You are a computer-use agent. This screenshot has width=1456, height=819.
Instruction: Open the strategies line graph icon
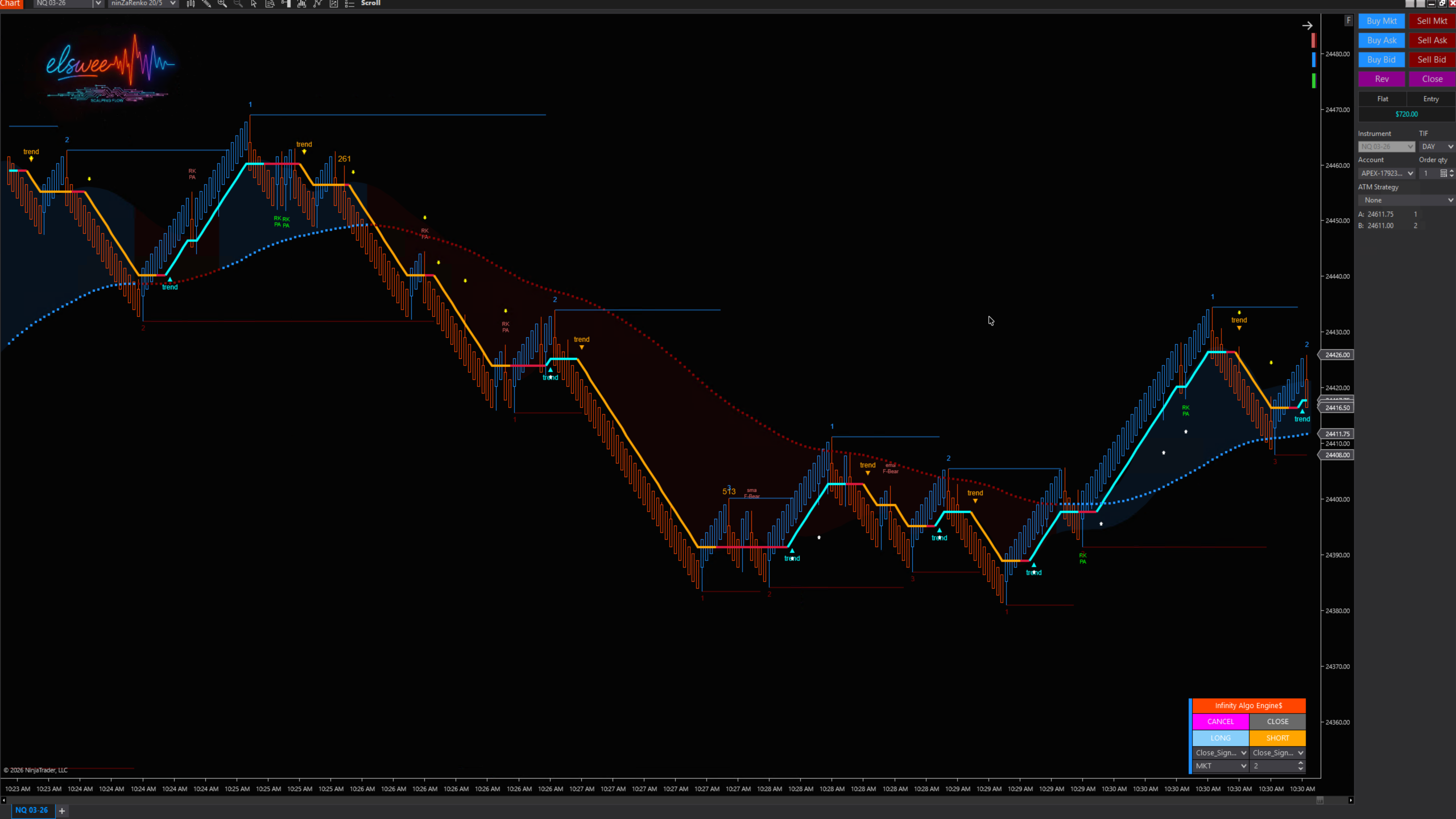318,3
